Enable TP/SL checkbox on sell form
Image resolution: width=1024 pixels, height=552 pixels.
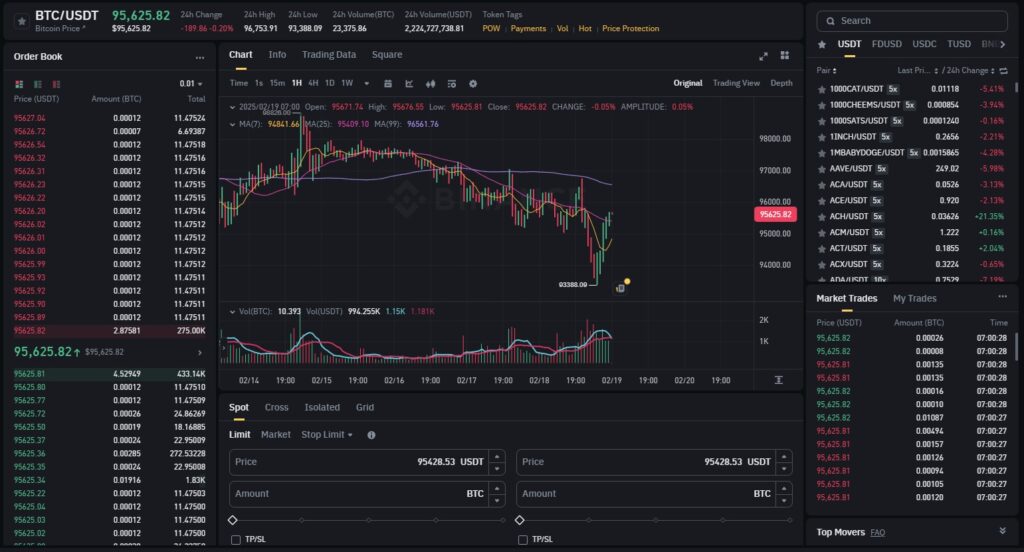click(x=522, y=540)
